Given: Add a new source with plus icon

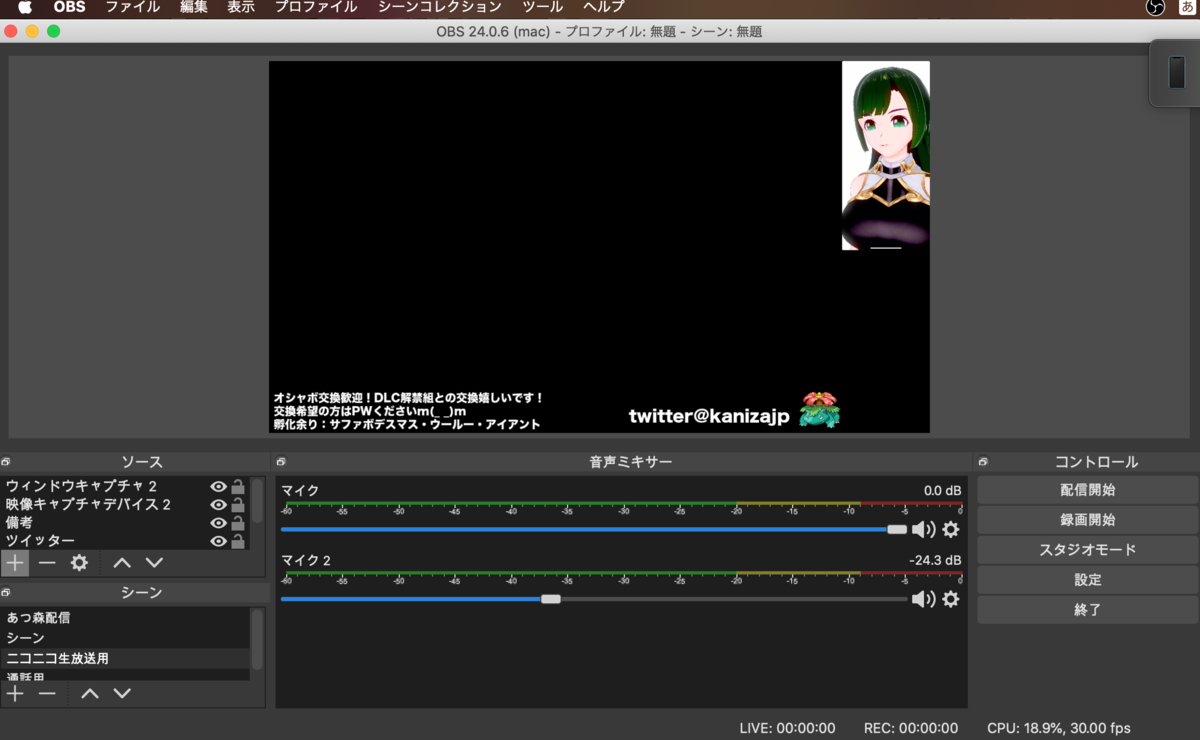Looking at the screenshot, I should coord(15,563).
